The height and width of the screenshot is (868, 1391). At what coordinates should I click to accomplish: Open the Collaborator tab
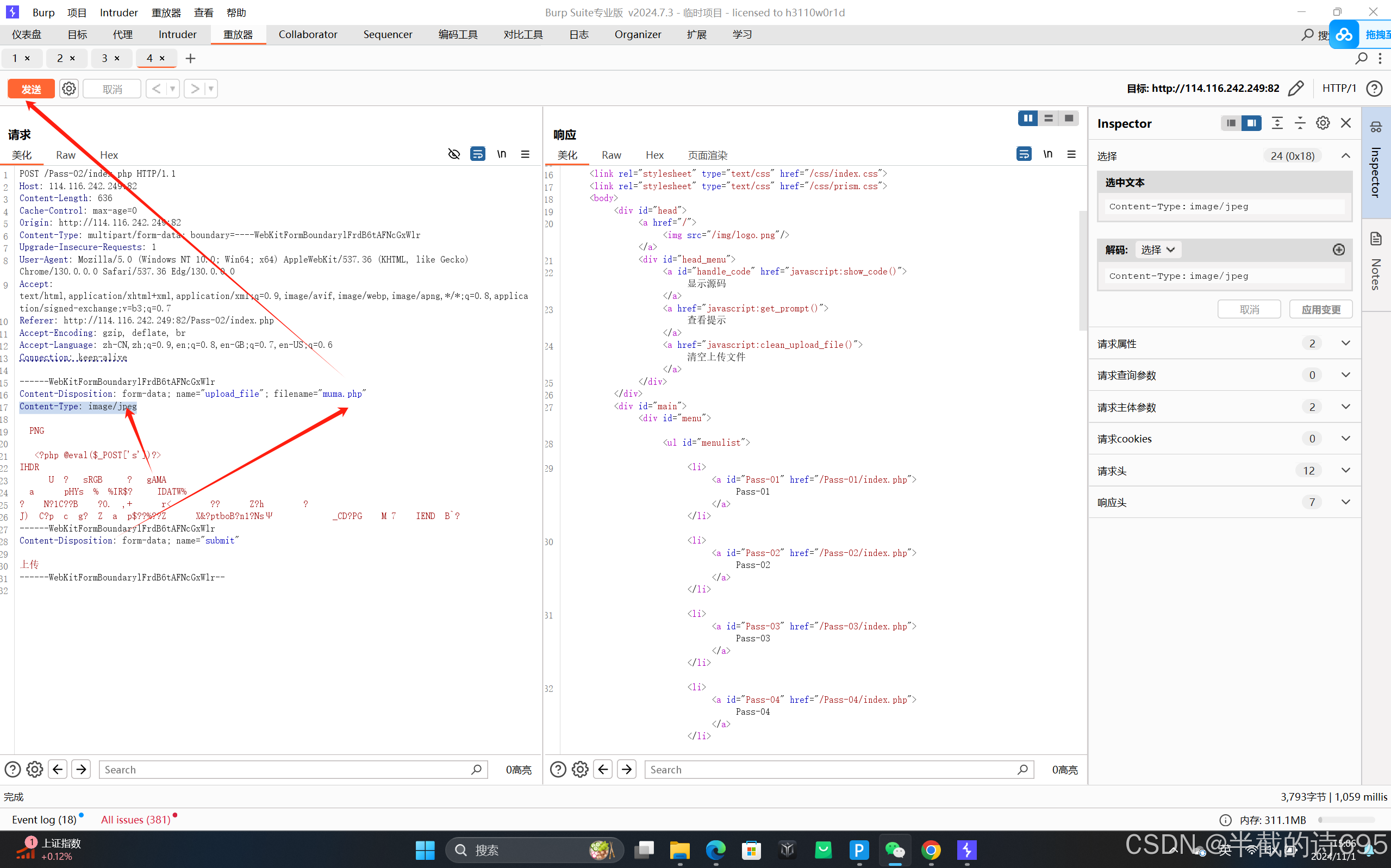click(x=308, y=34)
